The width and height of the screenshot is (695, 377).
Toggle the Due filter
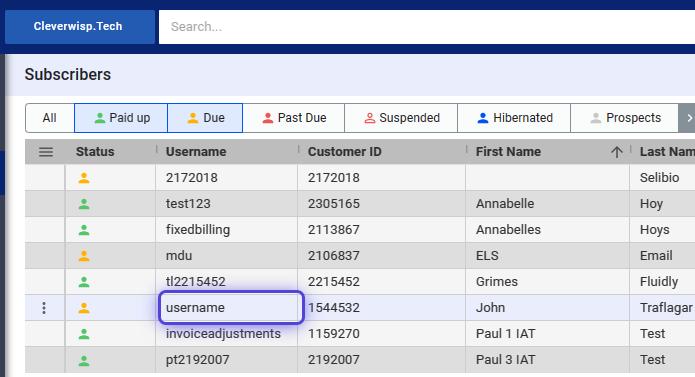point(205,118)
